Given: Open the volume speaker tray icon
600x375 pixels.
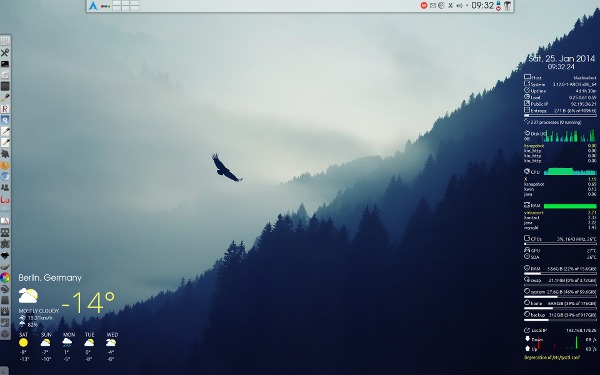Looking at the screenshot, I should (x=459, y=6).
